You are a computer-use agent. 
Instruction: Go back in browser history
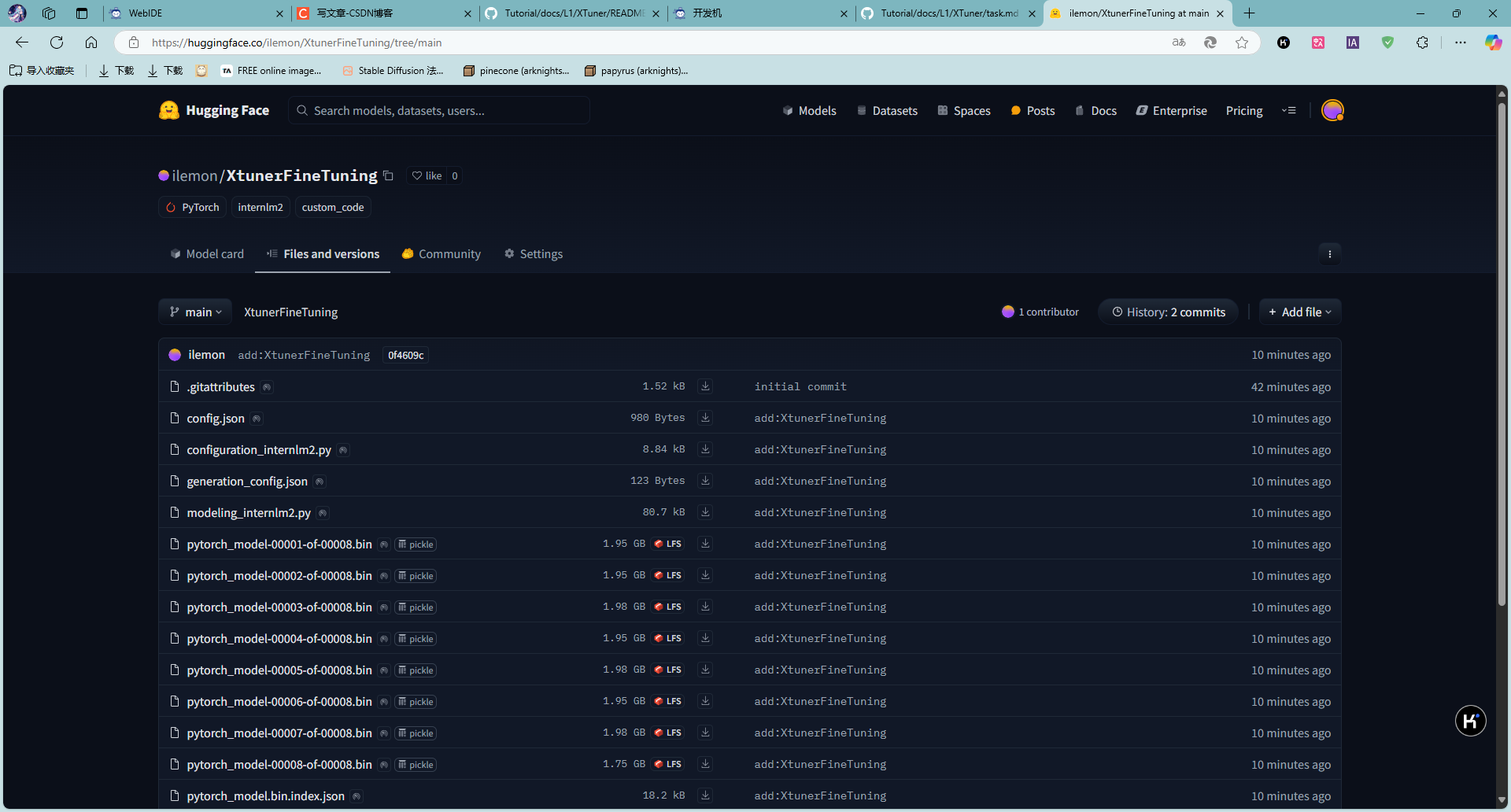[x=22, y=42]
